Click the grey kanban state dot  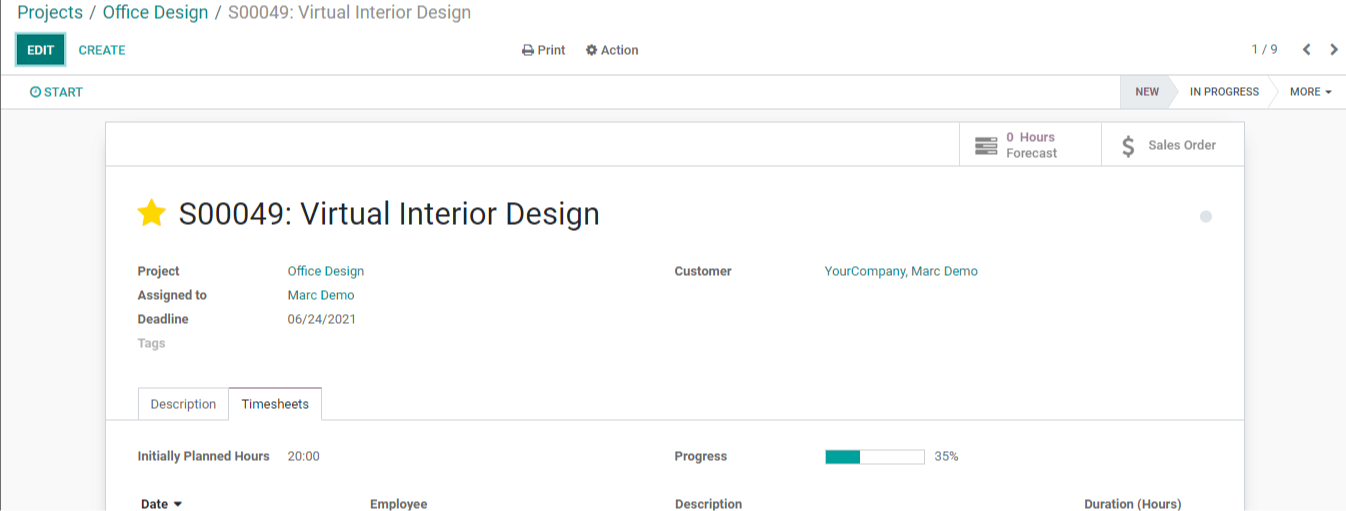tap(1206, 216)
